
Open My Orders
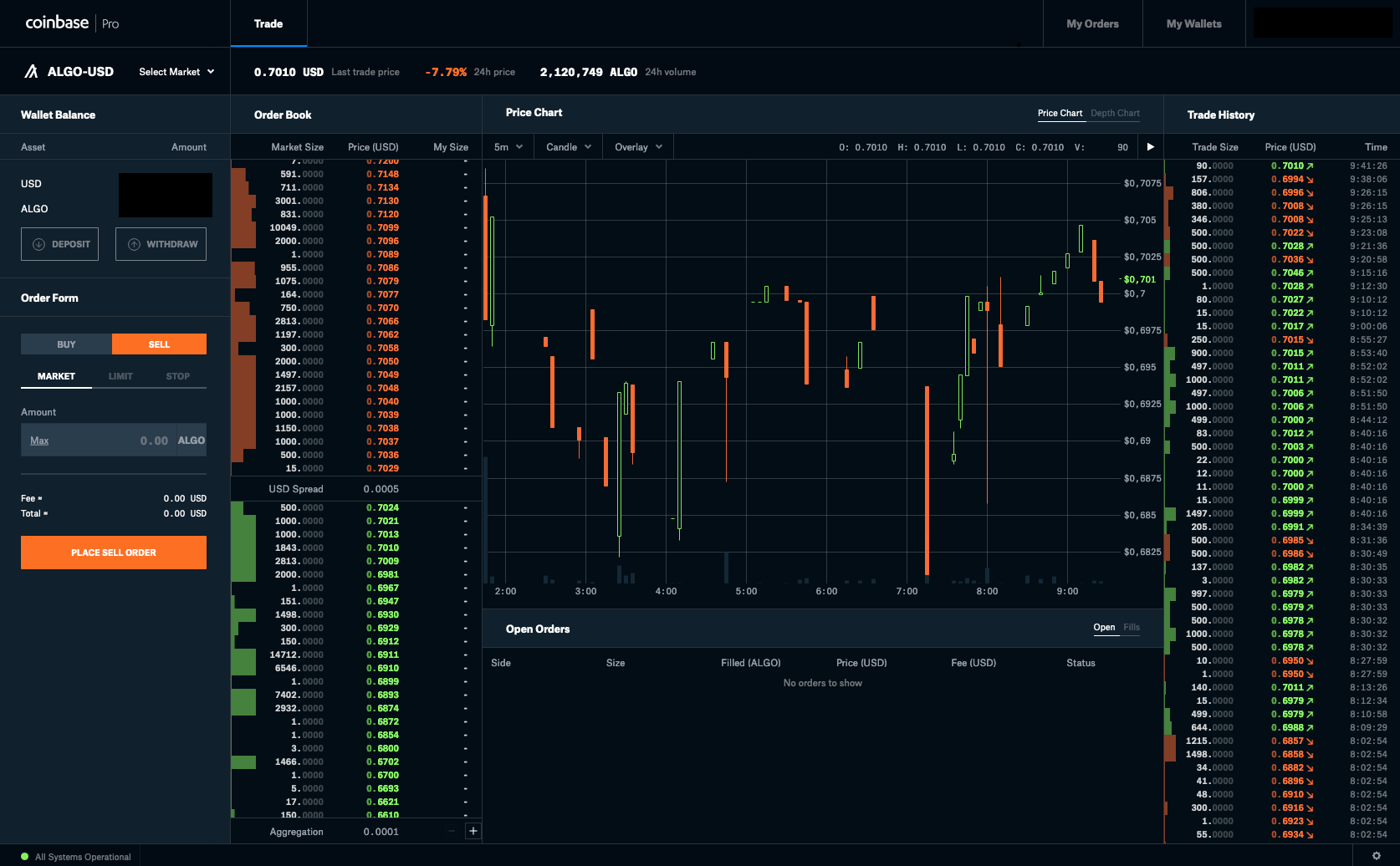click(1092, 23)
